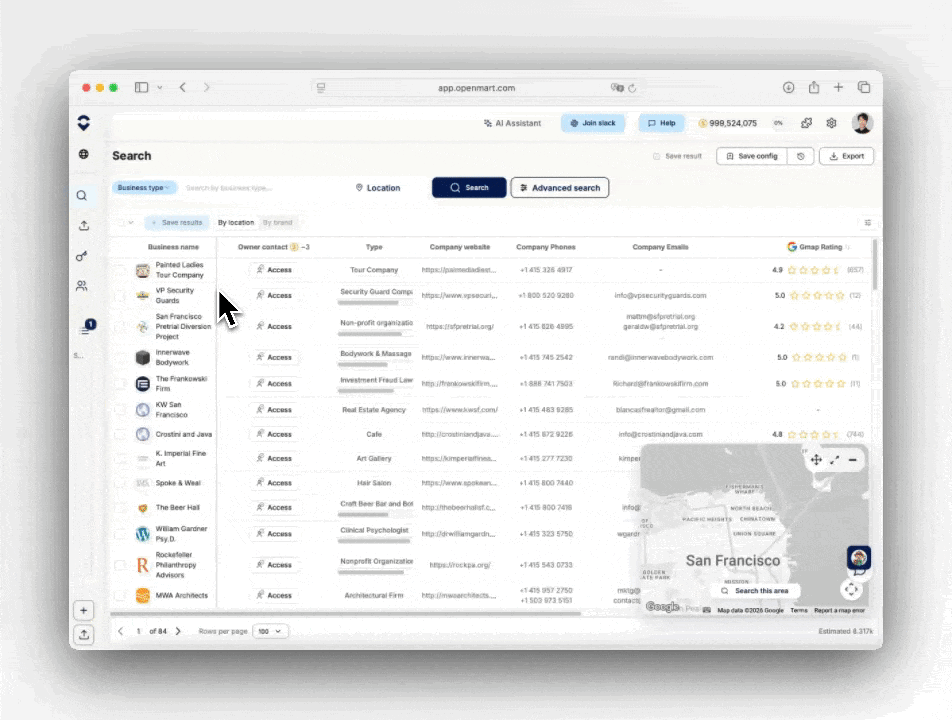The width and height of the screenshot is (952, 720).
Task: Click Save results button
Action: click(177, 223)
